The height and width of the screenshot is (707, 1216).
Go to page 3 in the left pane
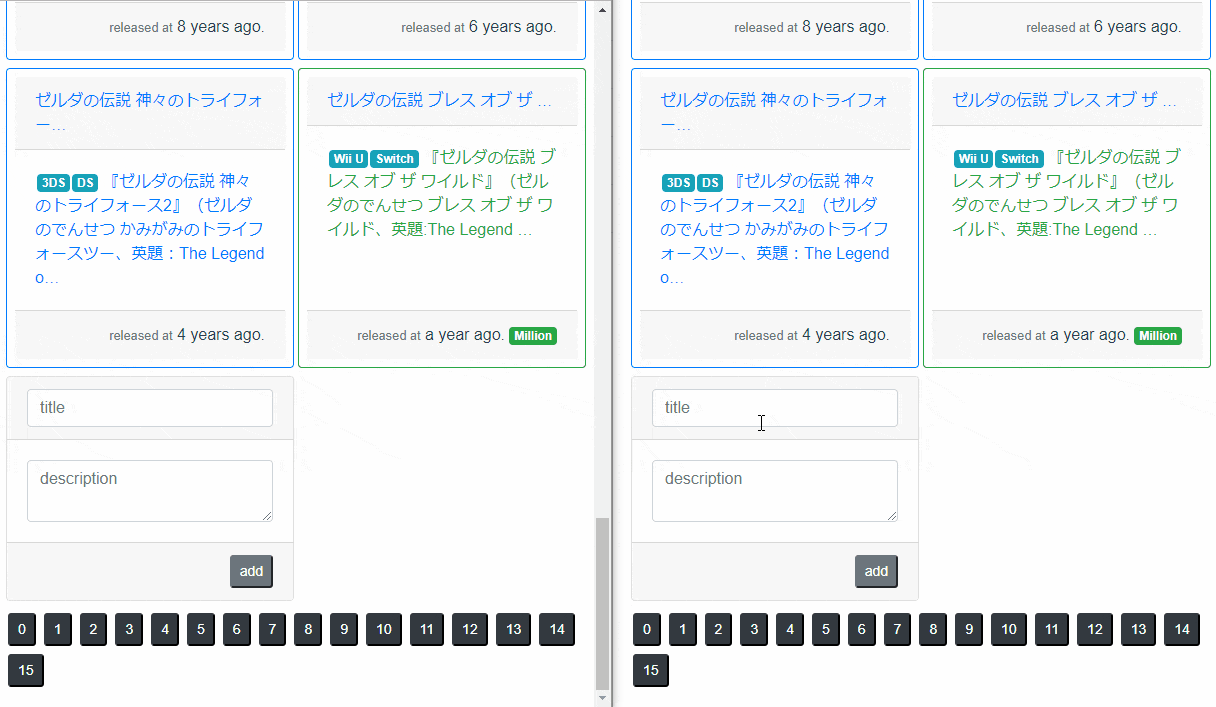(x=129, y=629)
